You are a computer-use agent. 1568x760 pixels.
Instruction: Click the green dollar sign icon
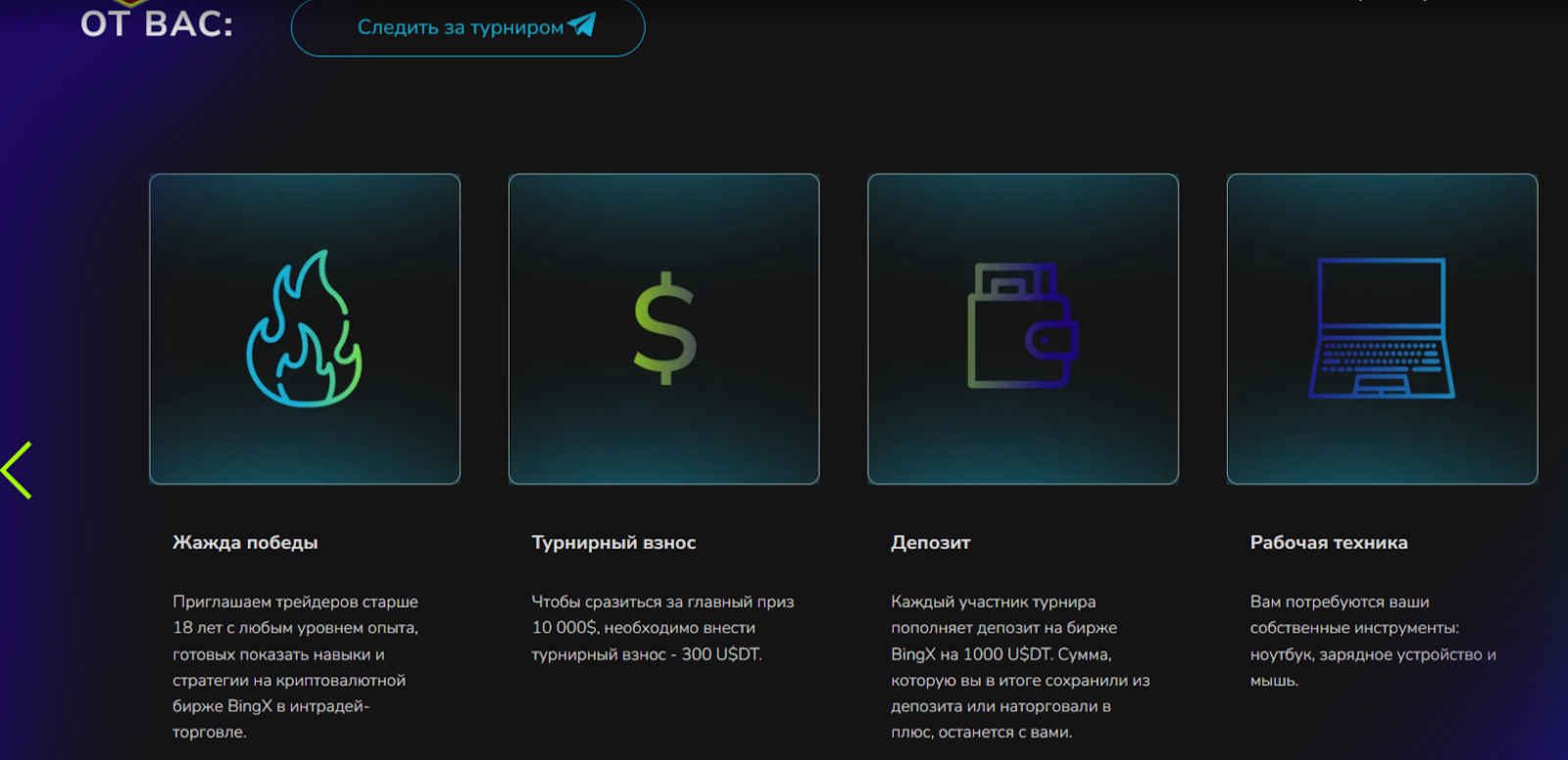click(x=664, y=328)
